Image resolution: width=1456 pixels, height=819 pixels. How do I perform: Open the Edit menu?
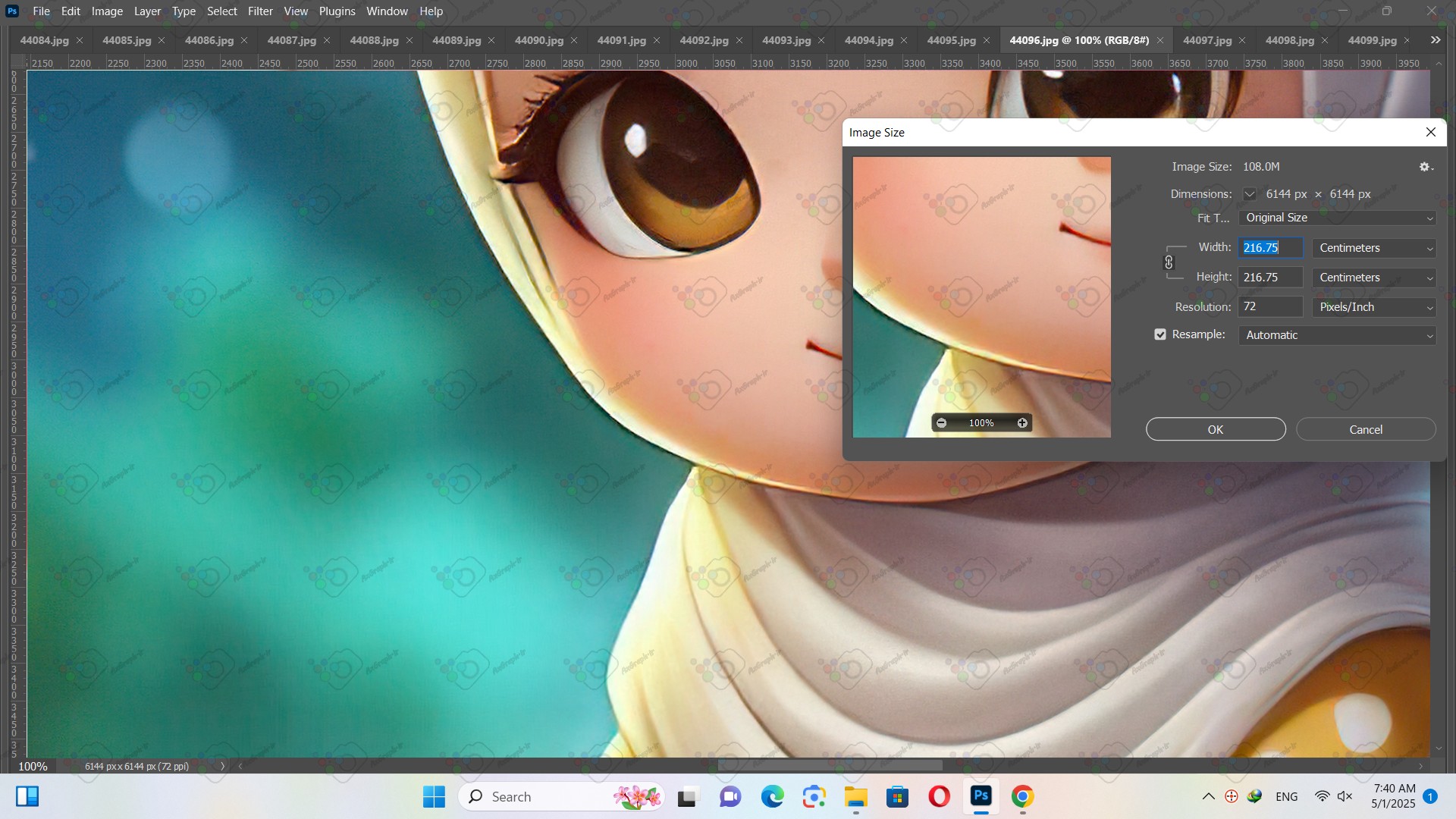pos(71,11)
